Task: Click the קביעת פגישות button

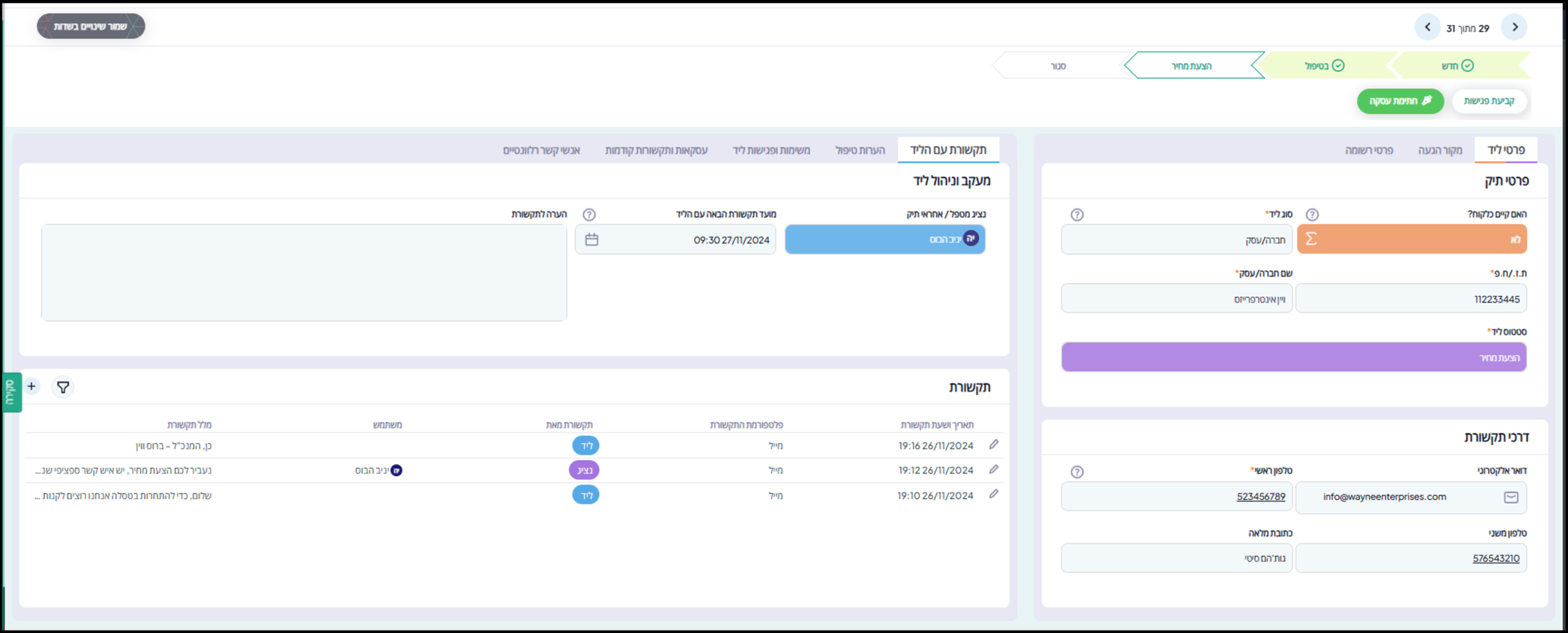Action: point(1489,101)
